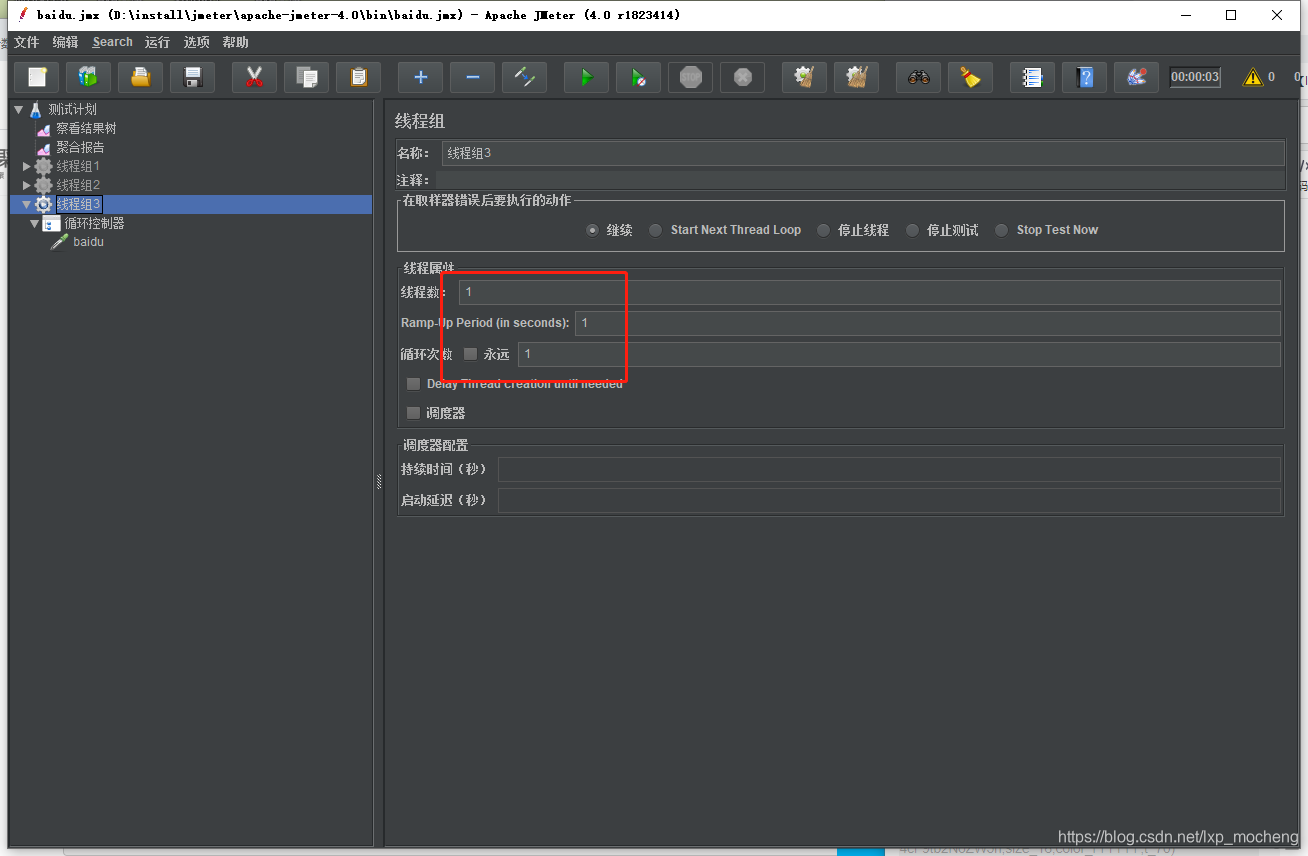The width and height of the screenshot is (1308, 856).
Task: Select the 继续 radio button
Action: (593, 230)
